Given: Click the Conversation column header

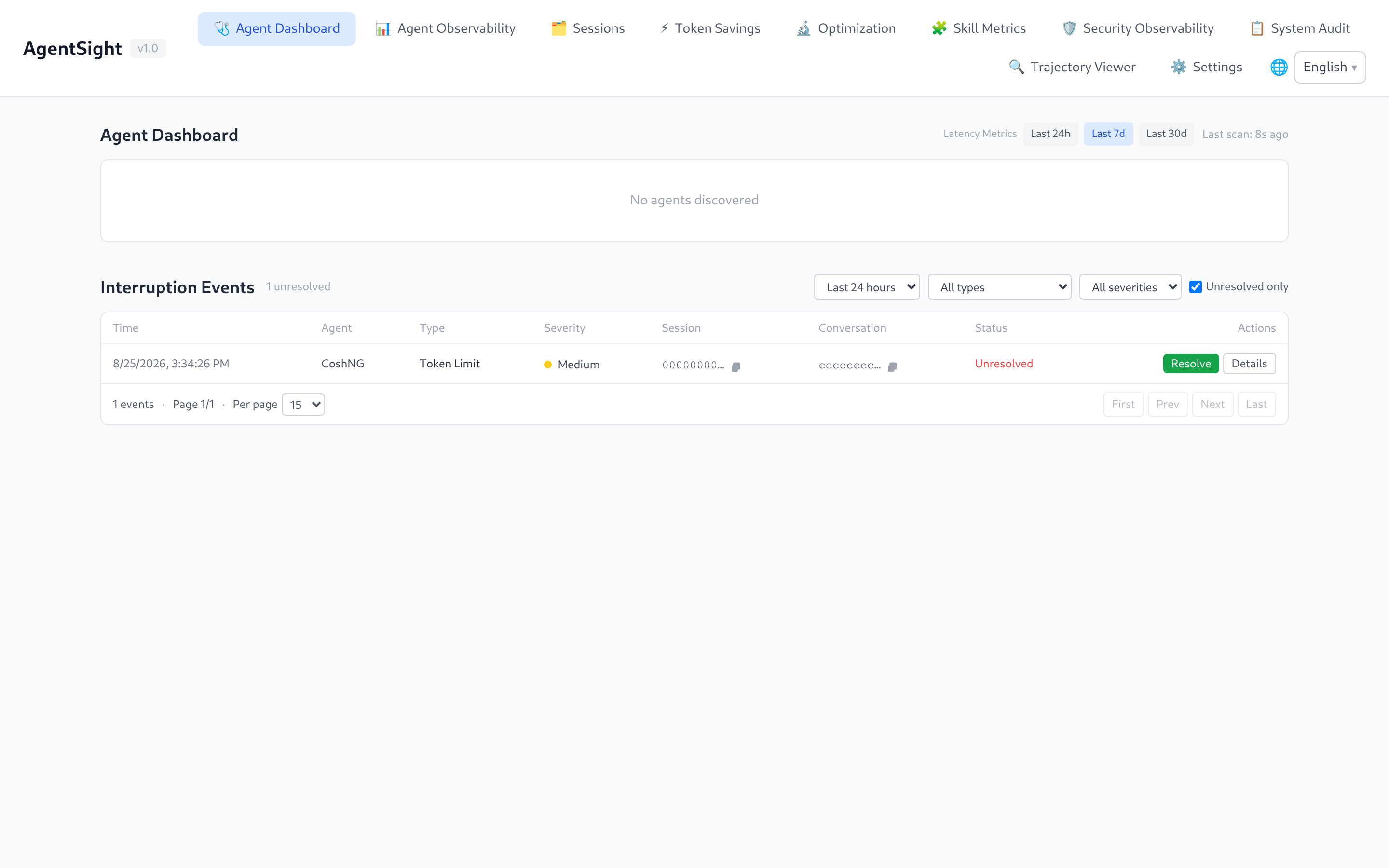Looking at the screenshot, I should coord(852,328).
